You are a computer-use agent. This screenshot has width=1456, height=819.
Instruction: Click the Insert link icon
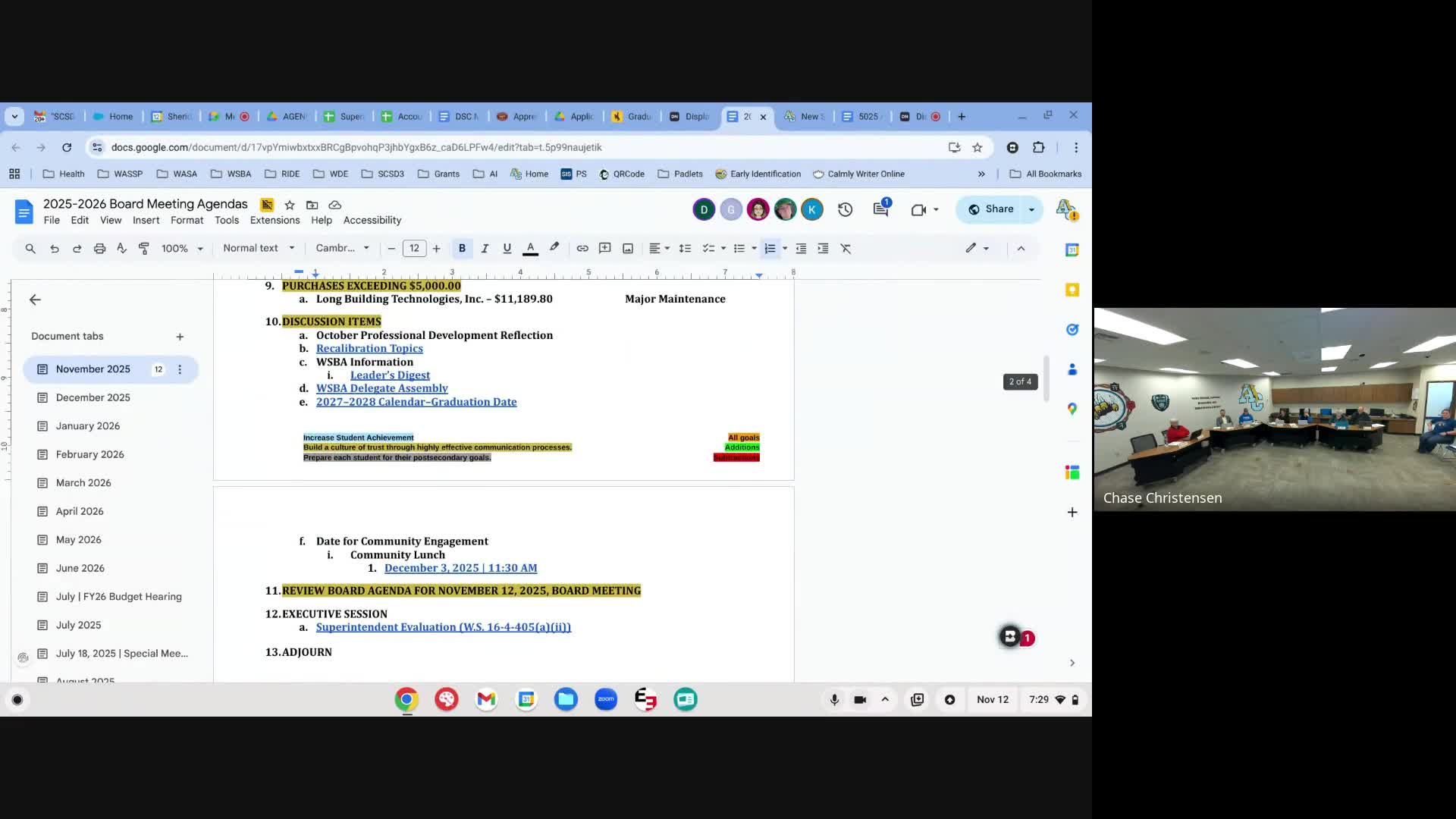[x=582, y=249]
